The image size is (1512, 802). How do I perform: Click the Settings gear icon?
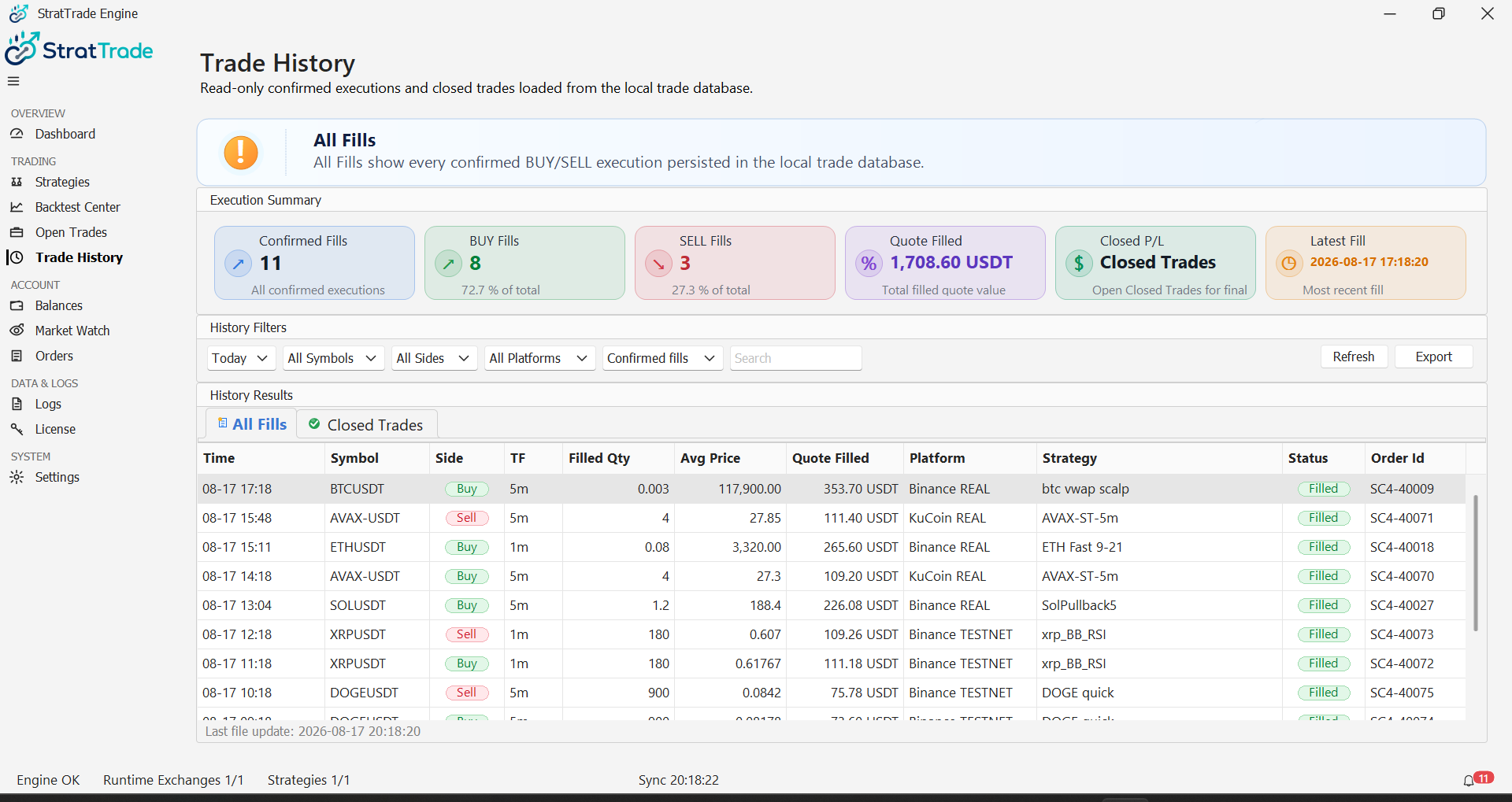[x=17, y=477]
